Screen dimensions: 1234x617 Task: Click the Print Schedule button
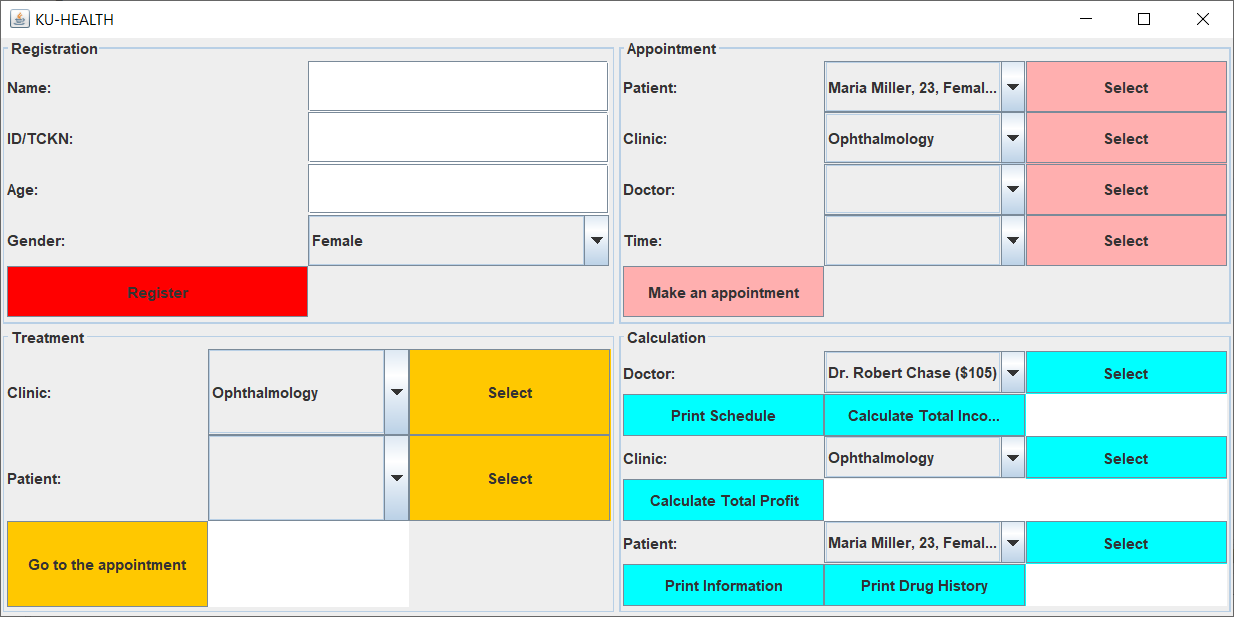click(x=723, y=415)
